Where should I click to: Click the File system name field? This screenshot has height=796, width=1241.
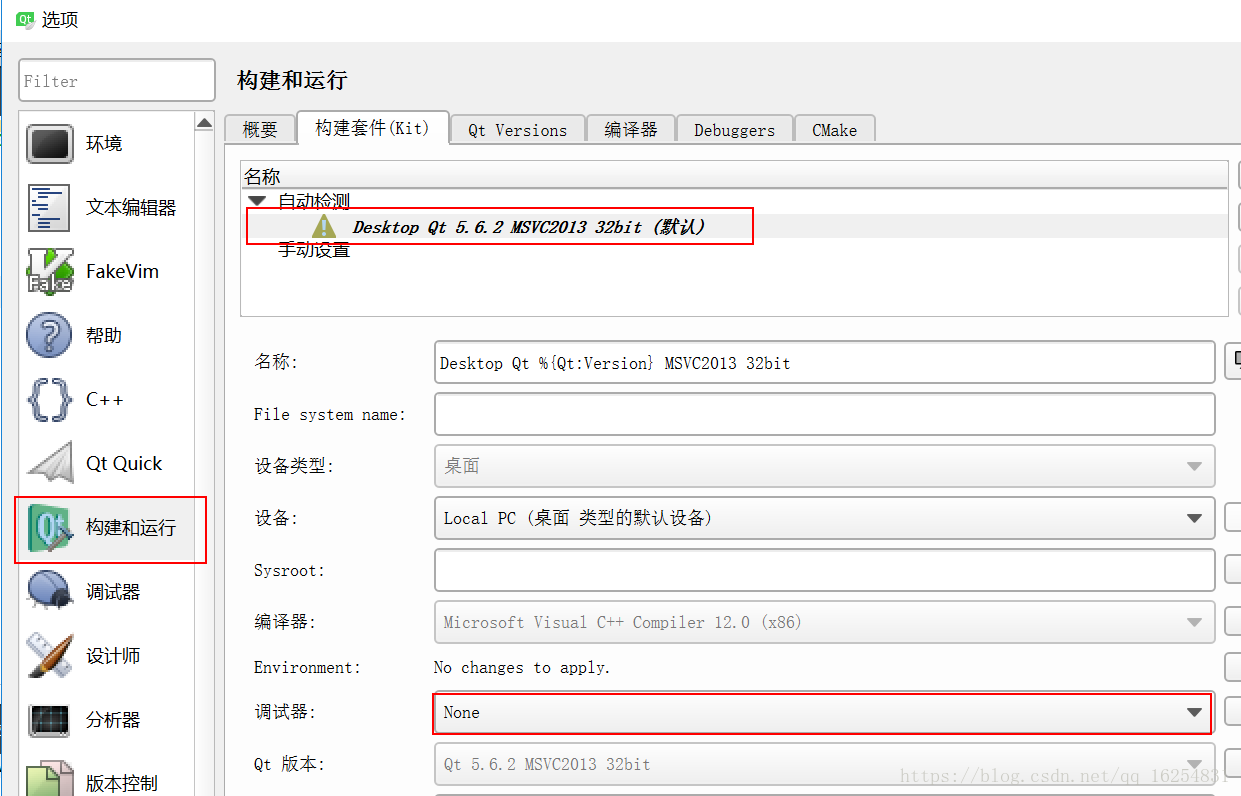824,414
